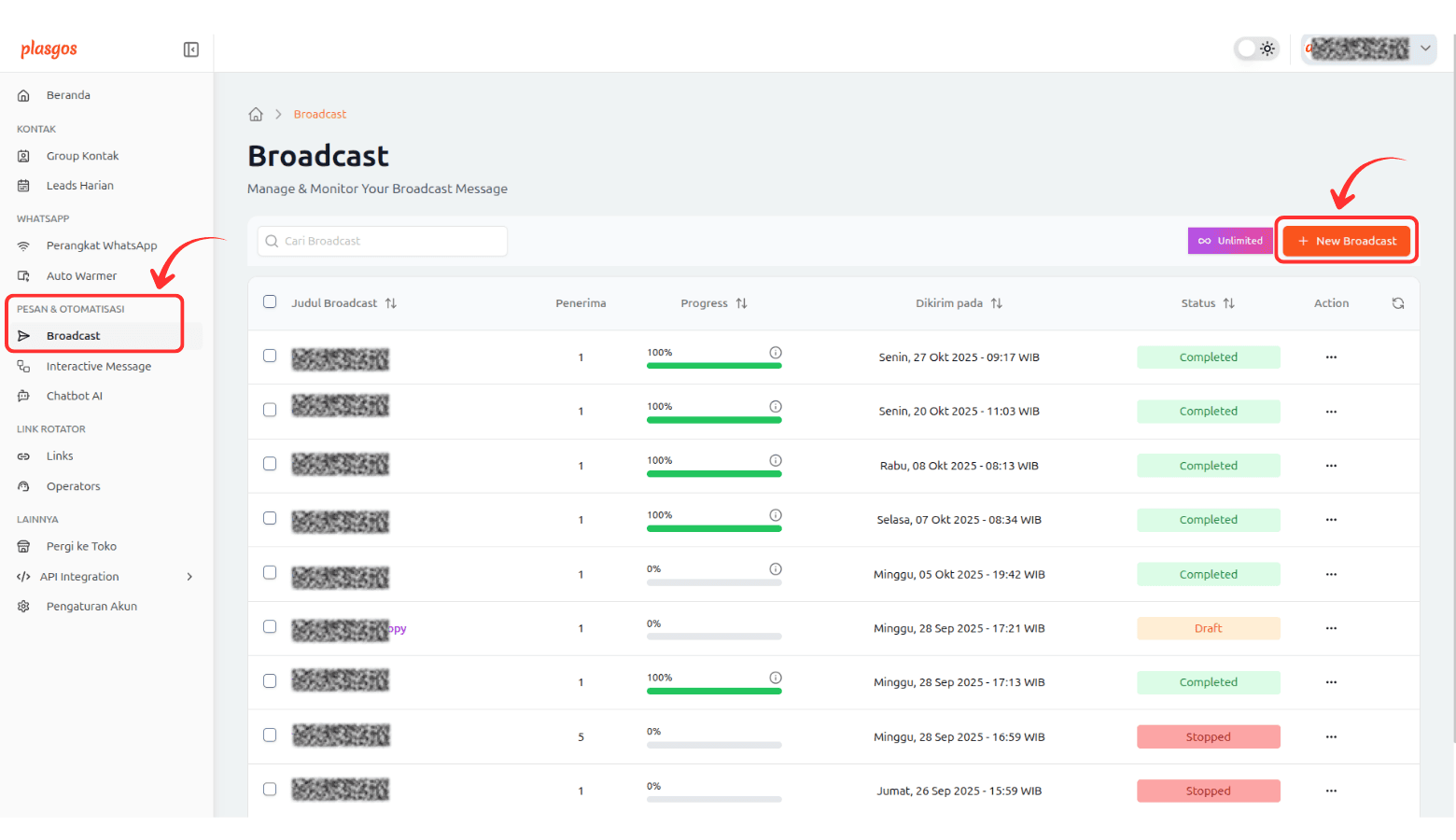The width and height of the screenshot is (1456, 840).
Task: Refresh the broadcast table with the reload icon
Action: pyautogui.click(x=1397, y=303)
